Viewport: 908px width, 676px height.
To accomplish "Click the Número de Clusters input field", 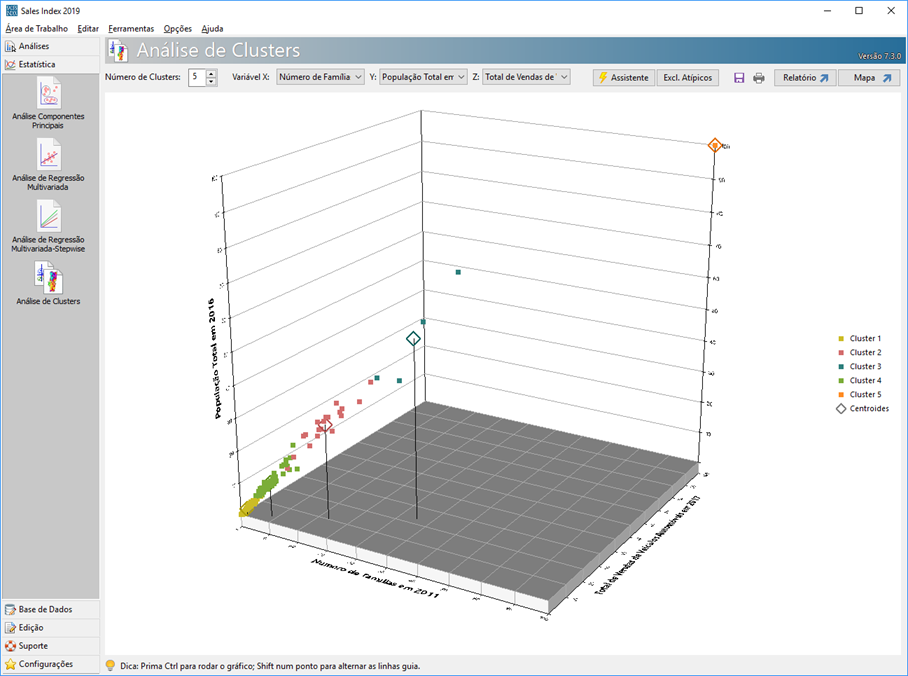I will (196, 77).
